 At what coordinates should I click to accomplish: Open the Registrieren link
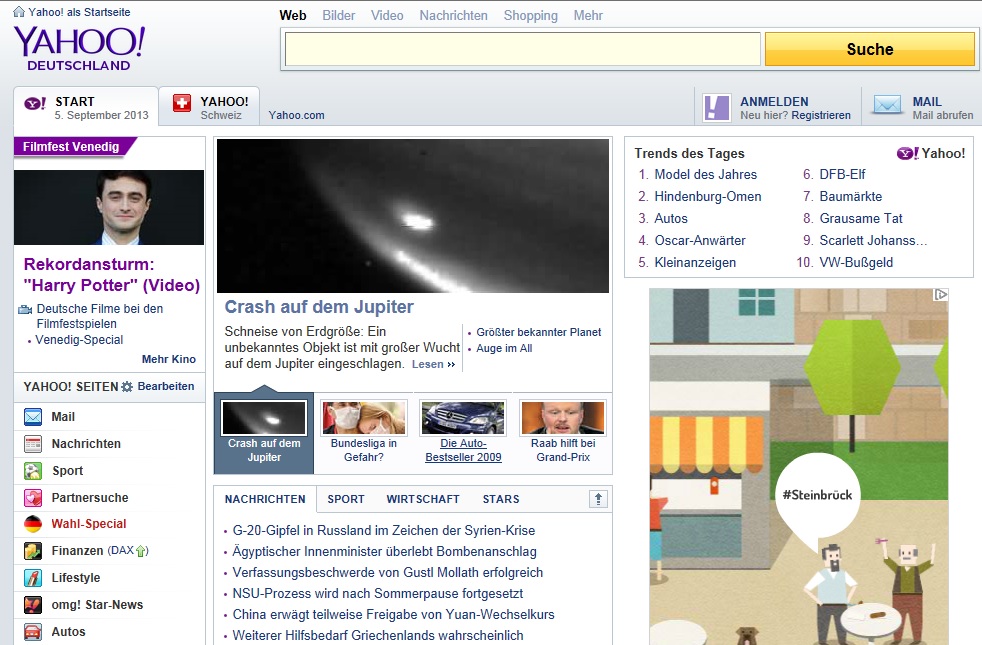click(821, 115)
